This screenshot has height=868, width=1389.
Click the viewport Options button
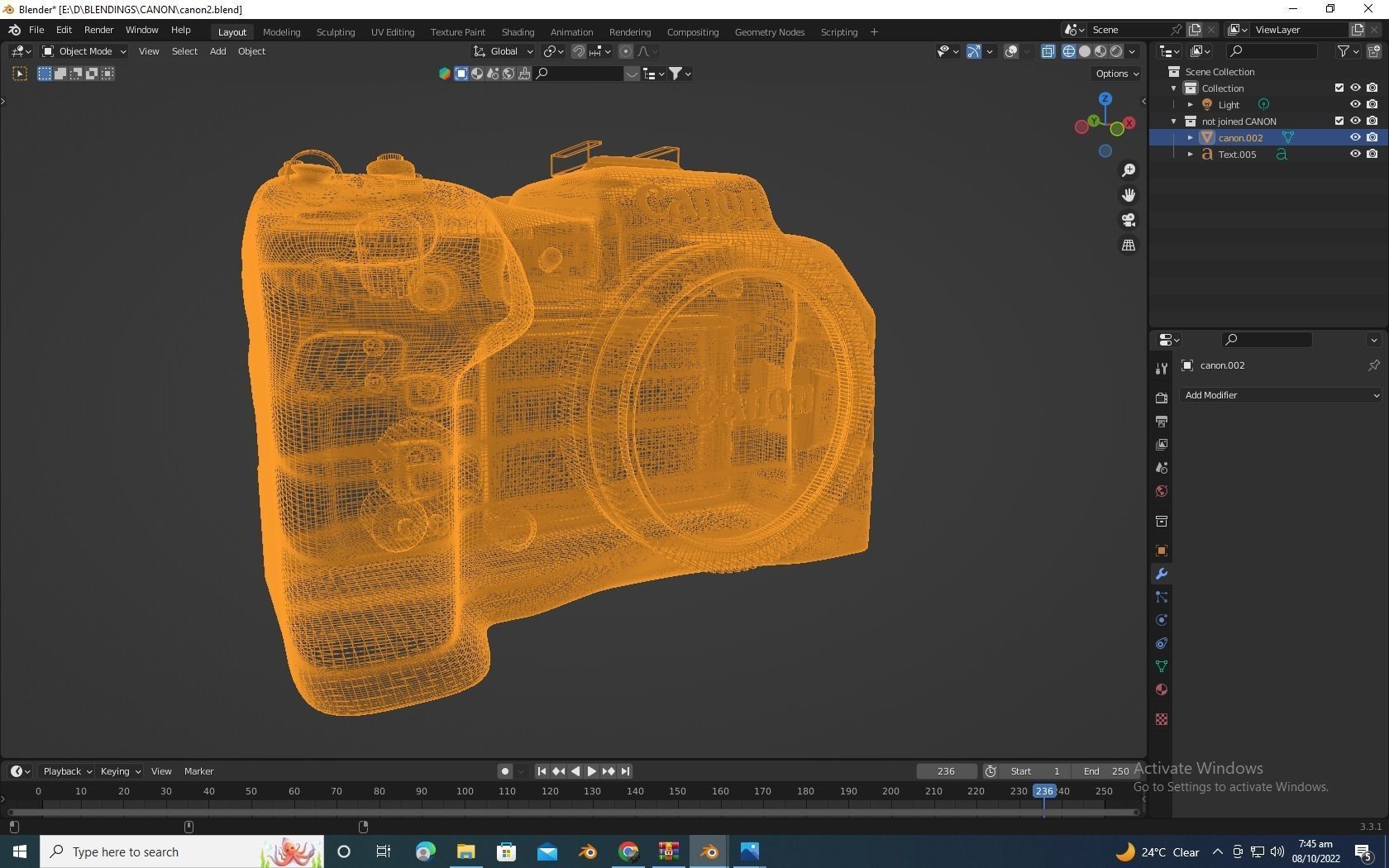coord(1117,74)
